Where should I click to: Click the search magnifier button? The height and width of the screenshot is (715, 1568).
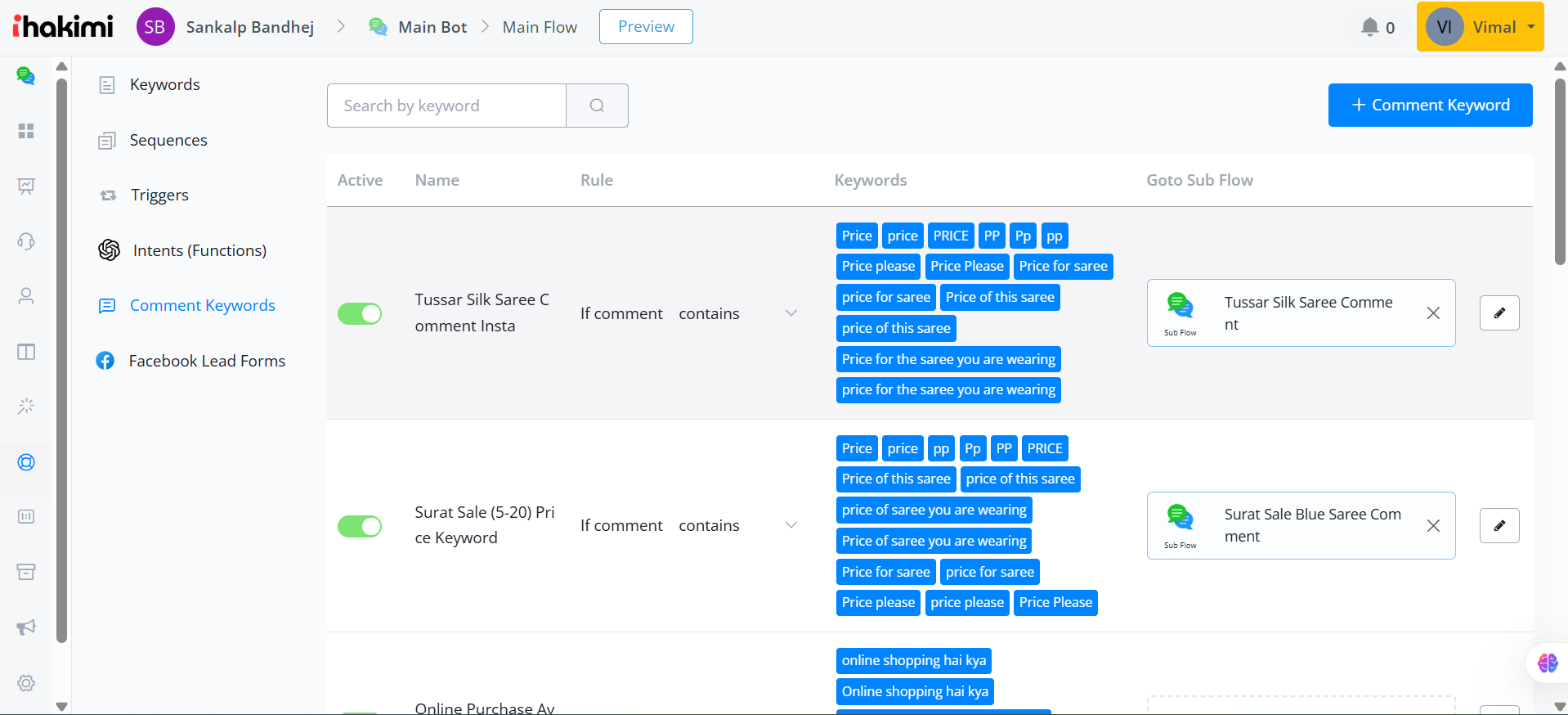pos(597,106)
